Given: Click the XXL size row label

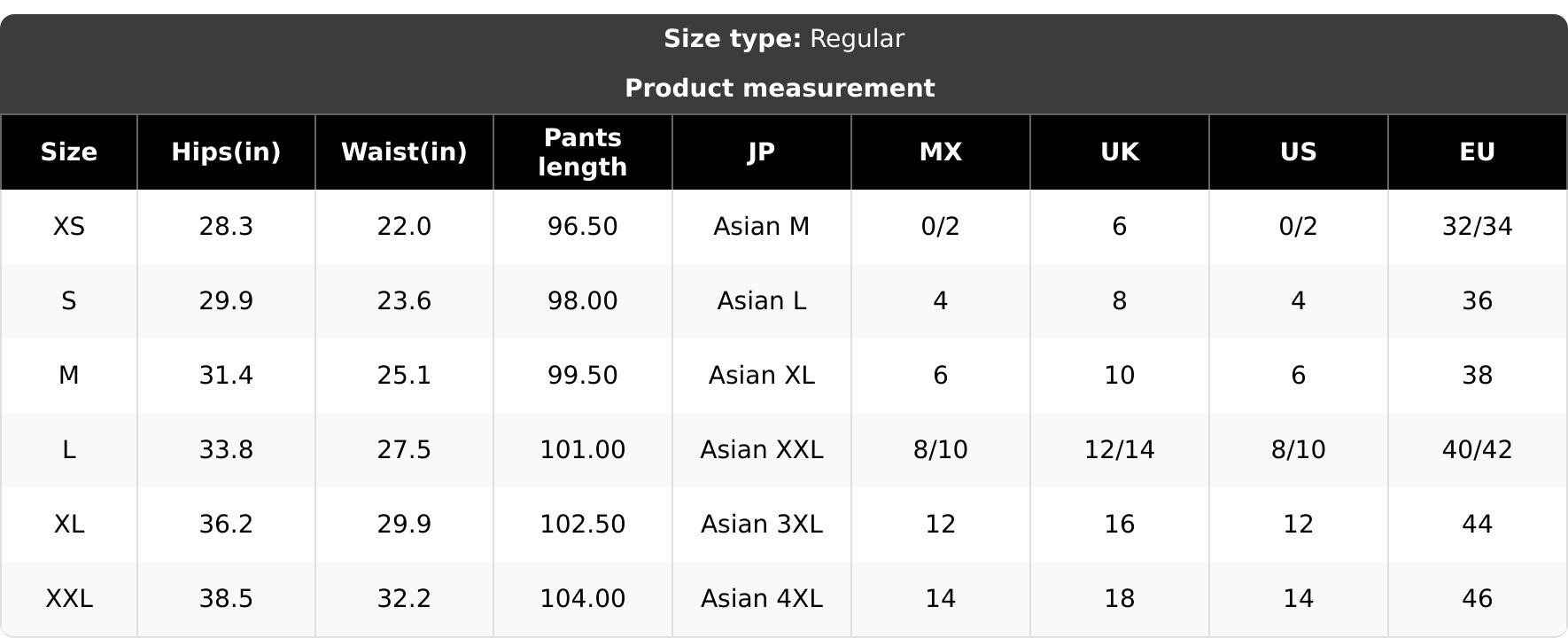Looking at the screenshot, I should coord(69,599).
